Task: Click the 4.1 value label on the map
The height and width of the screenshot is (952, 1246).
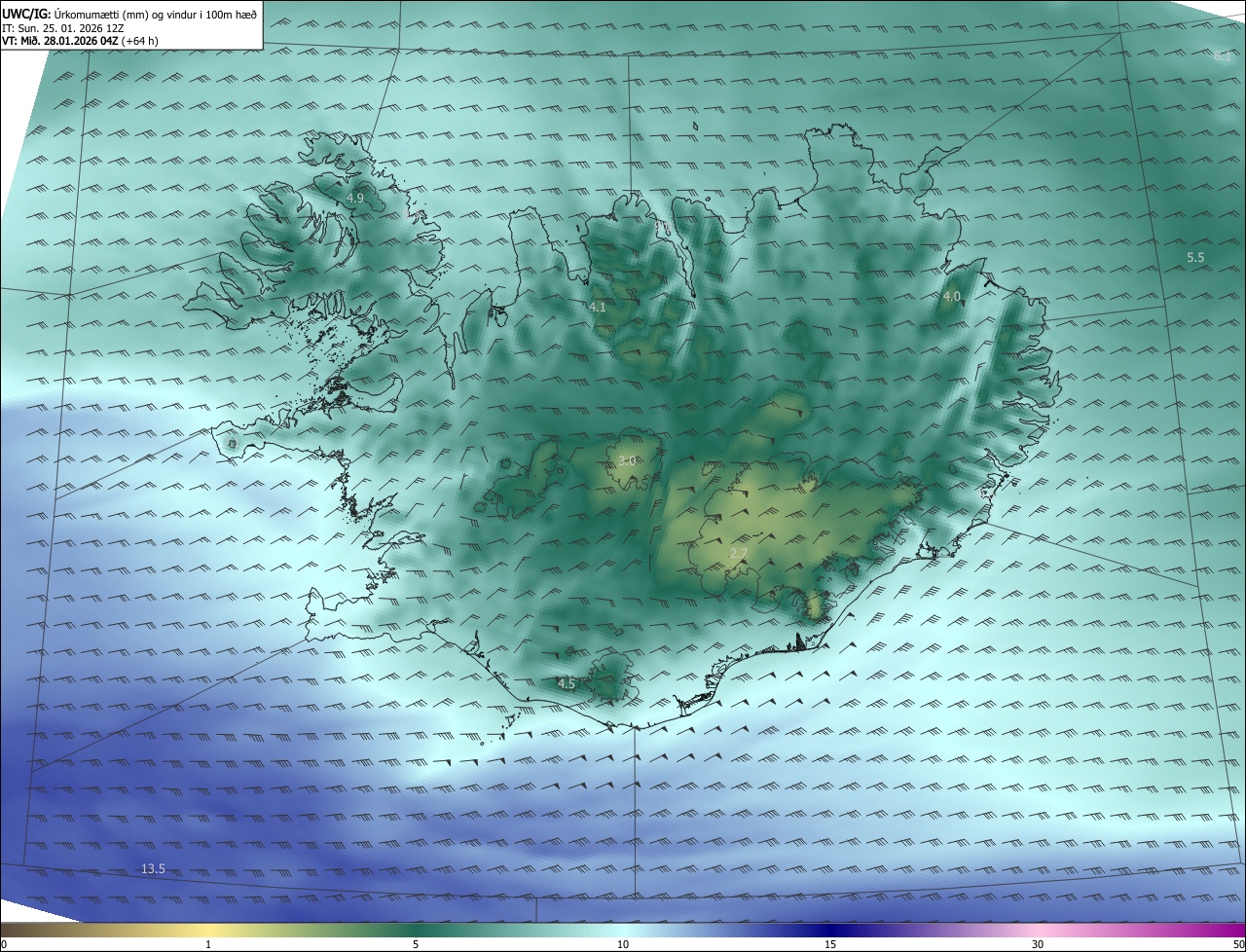Action: [x=598, y=307]
